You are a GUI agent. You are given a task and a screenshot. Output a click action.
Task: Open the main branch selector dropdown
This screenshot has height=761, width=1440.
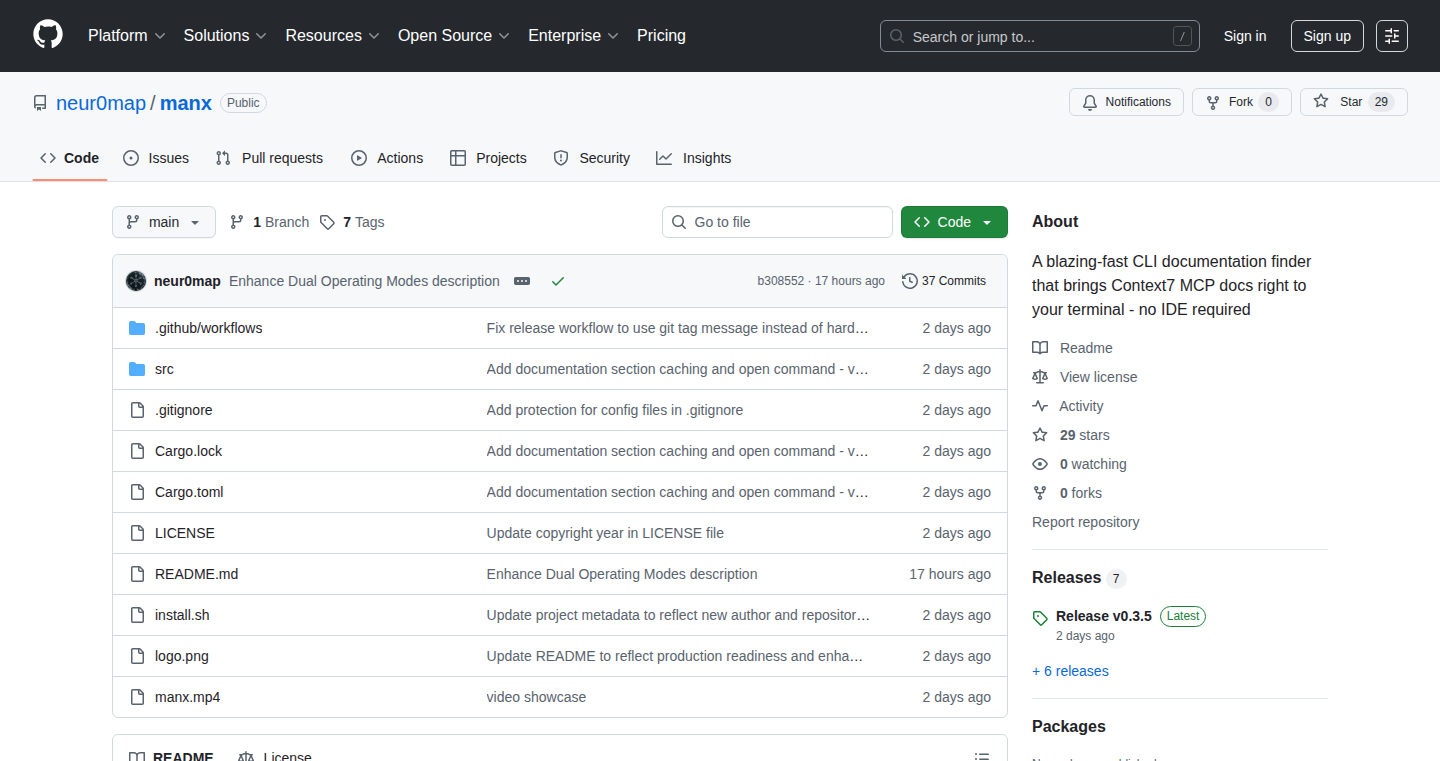tap(164, 222)
